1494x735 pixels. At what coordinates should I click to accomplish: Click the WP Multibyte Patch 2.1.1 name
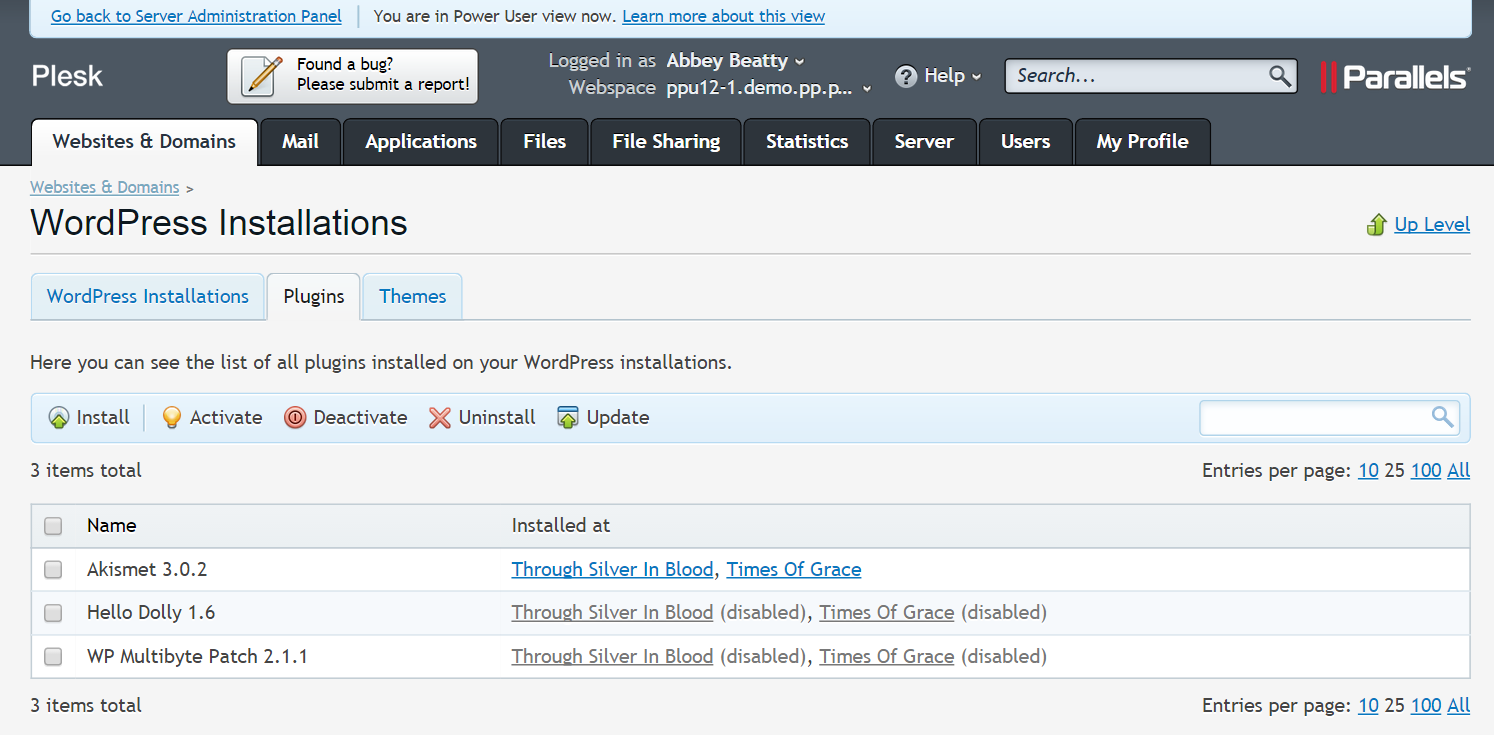point(197,657)
